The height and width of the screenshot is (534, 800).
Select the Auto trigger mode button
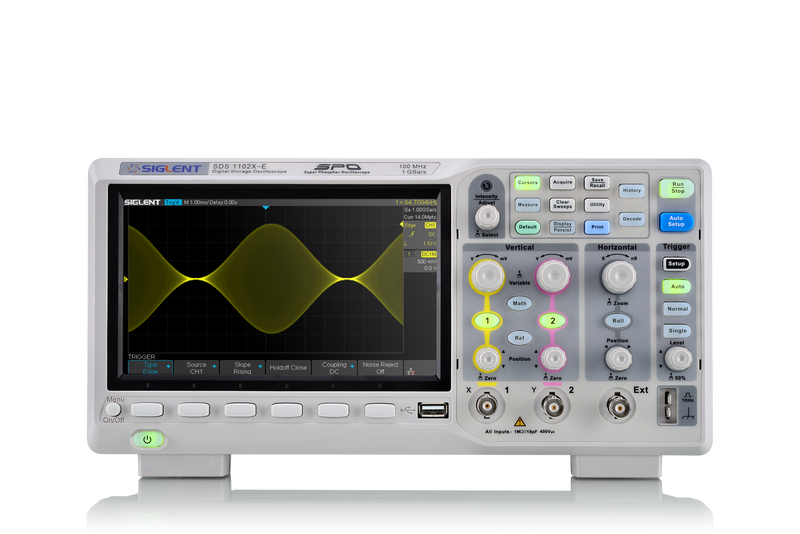click(677, 287)
